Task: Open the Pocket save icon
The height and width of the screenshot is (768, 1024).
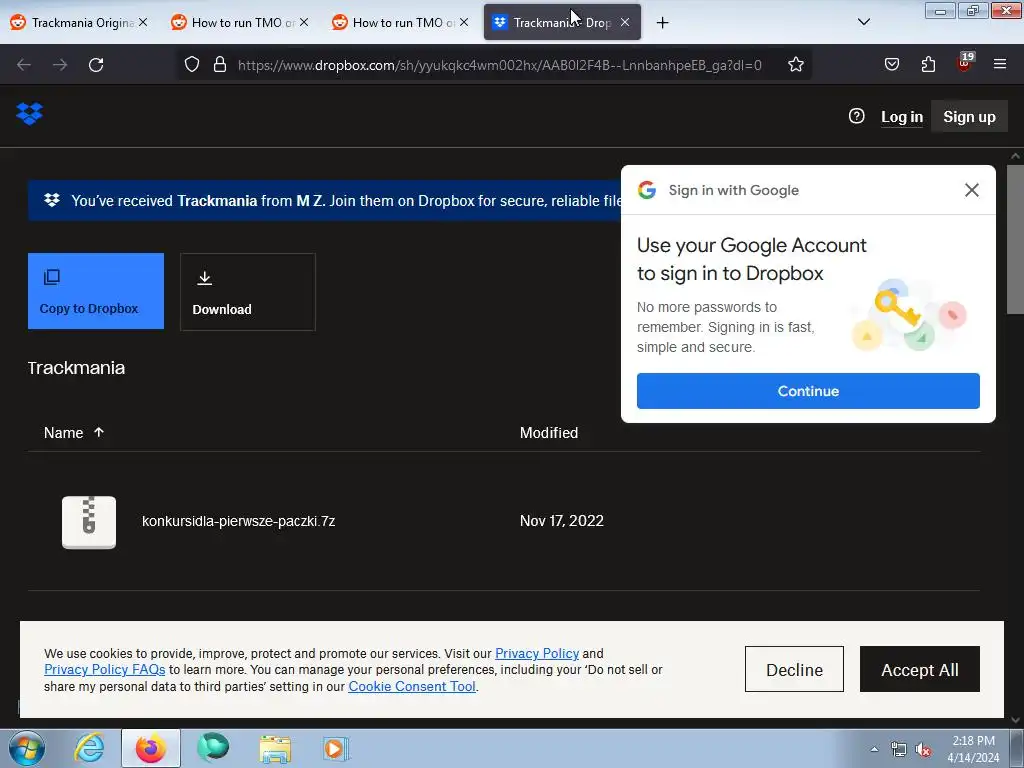Action: coord(891,64)
